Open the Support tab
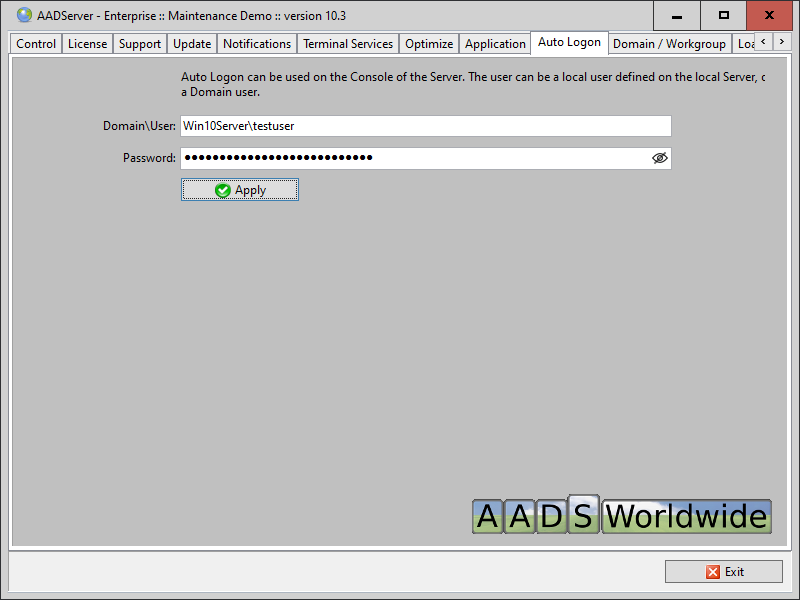 coord(140,44)
